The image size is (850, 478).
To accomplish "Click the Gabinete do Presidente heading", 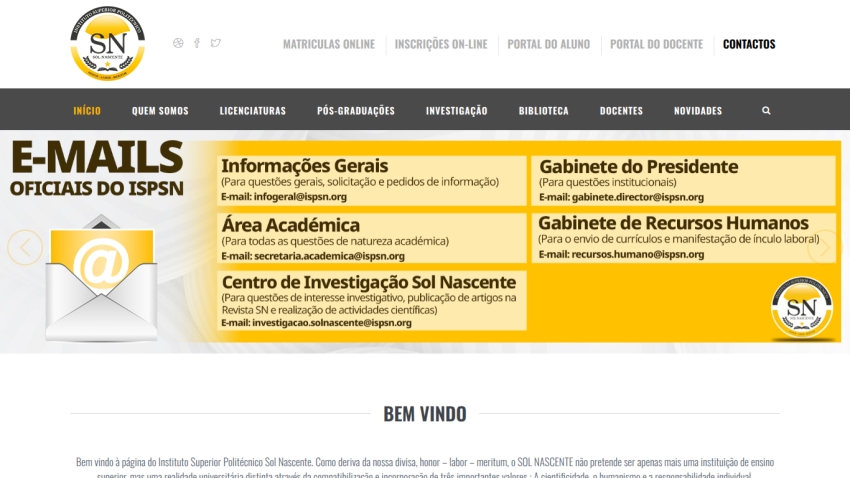I will pos(639,166).
